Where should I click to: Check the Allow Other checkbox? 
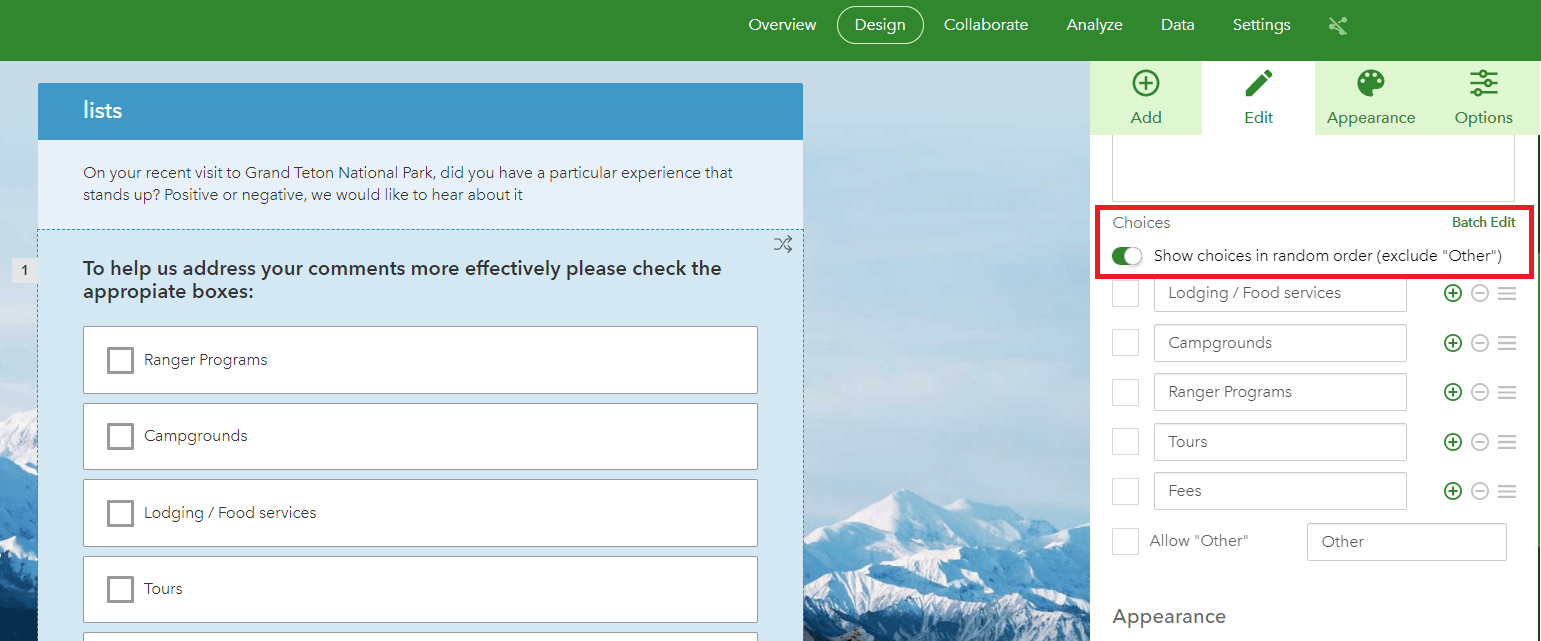click(1125, 540)
